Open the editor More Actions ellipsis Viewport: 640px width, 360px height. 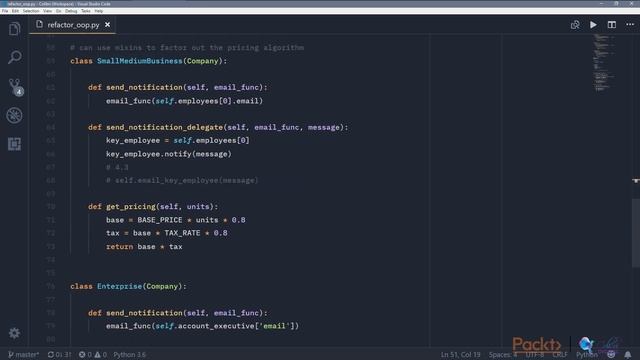coord(630,25)
